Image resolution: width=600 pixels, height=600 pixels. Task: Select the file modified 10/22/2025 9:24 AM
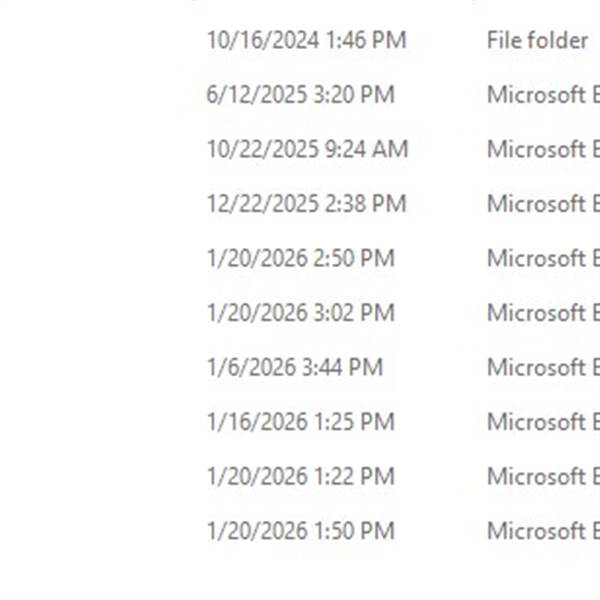click(x=307, y=150)
